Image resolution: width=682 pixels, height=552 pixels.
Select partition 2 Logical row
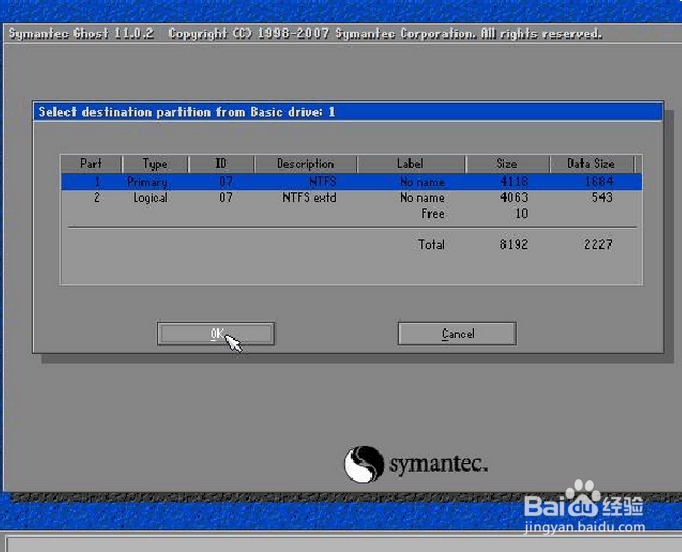point(351,197)
